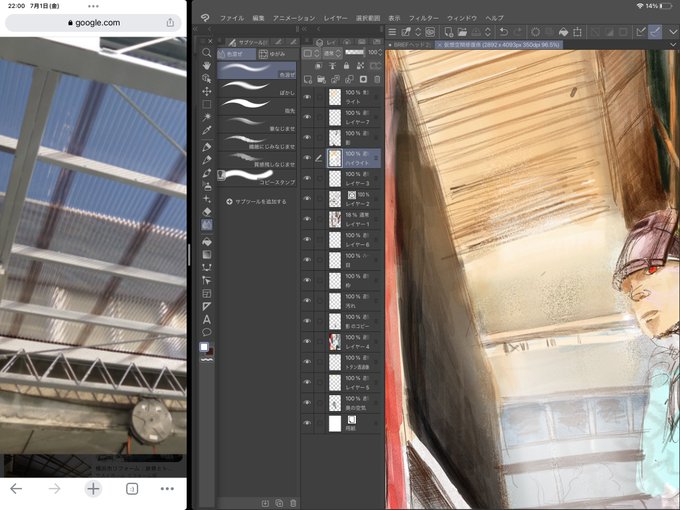Hide the ライト layer
The width and height of the screenshot is (680, 510).
(307, 97)
